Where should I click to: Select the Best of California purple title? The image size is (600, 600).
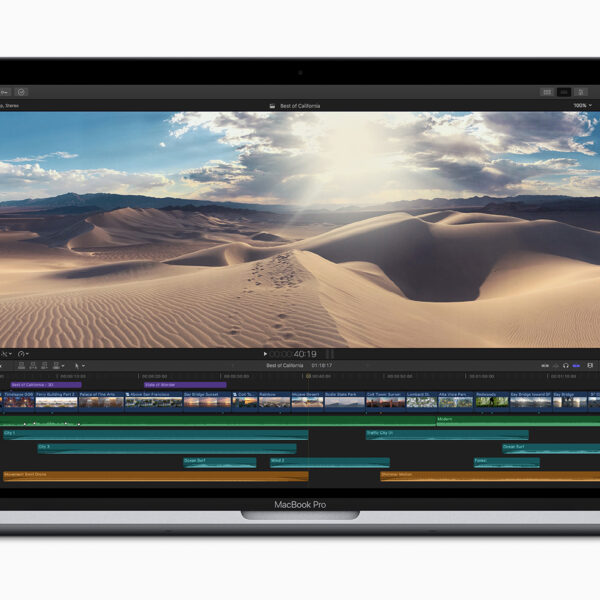click(46, 385)
